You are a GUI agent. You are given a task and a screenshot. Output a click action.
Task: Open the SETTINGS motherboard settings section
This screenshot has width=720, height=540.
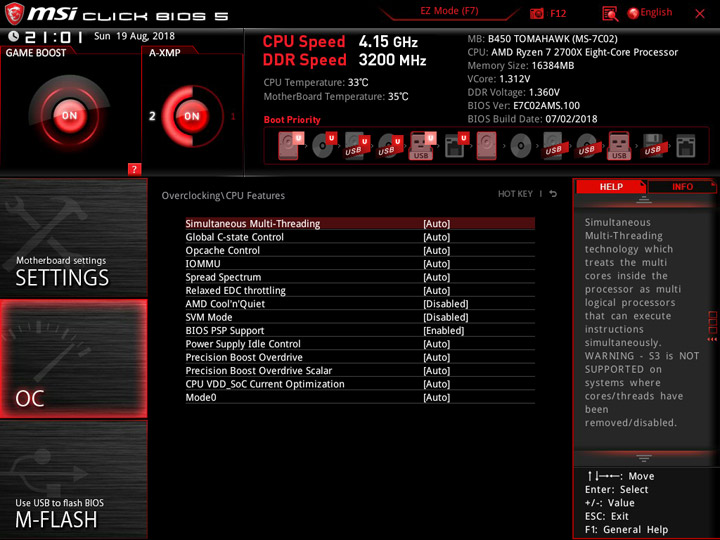tap(73, 238)
